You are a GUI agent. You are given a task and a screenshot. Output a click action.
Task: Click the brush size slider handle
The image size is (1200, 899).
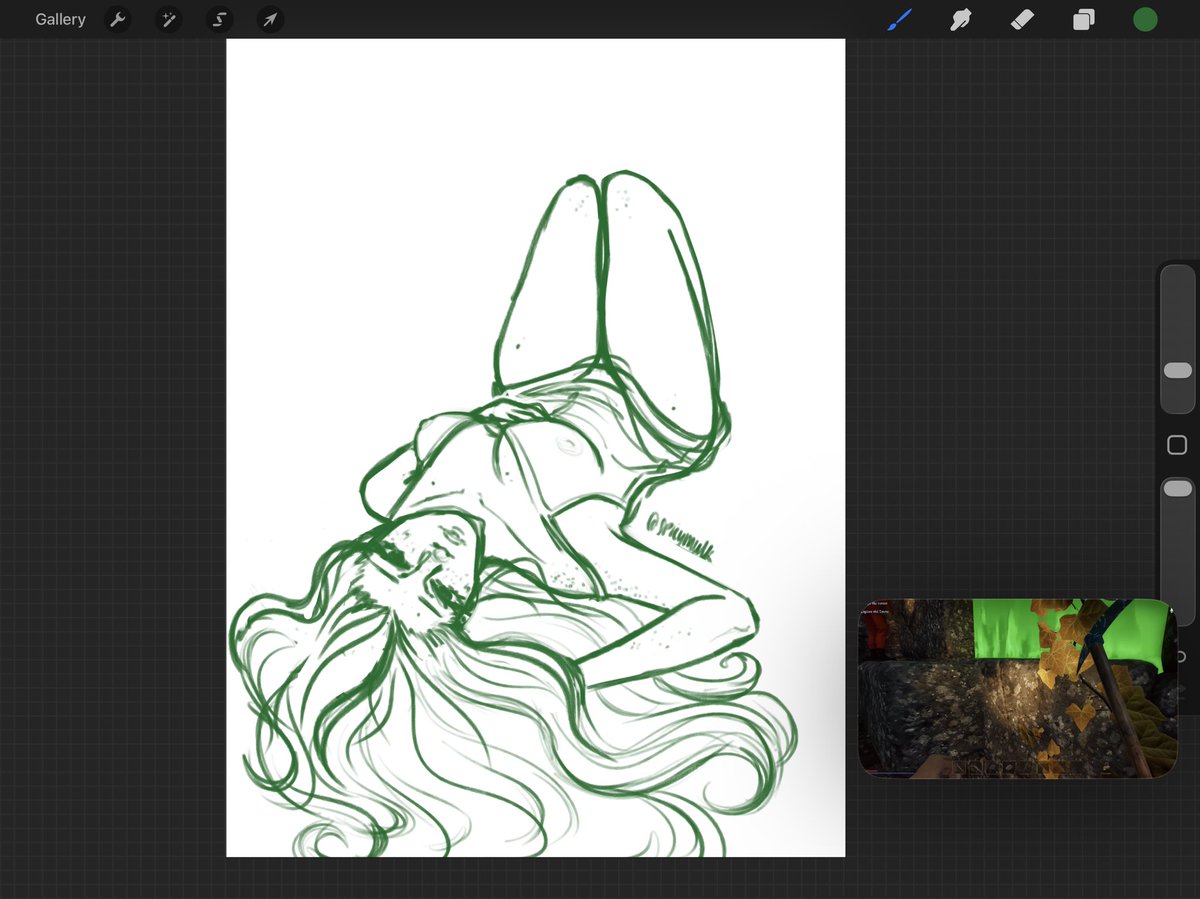tap(1178, 370)
